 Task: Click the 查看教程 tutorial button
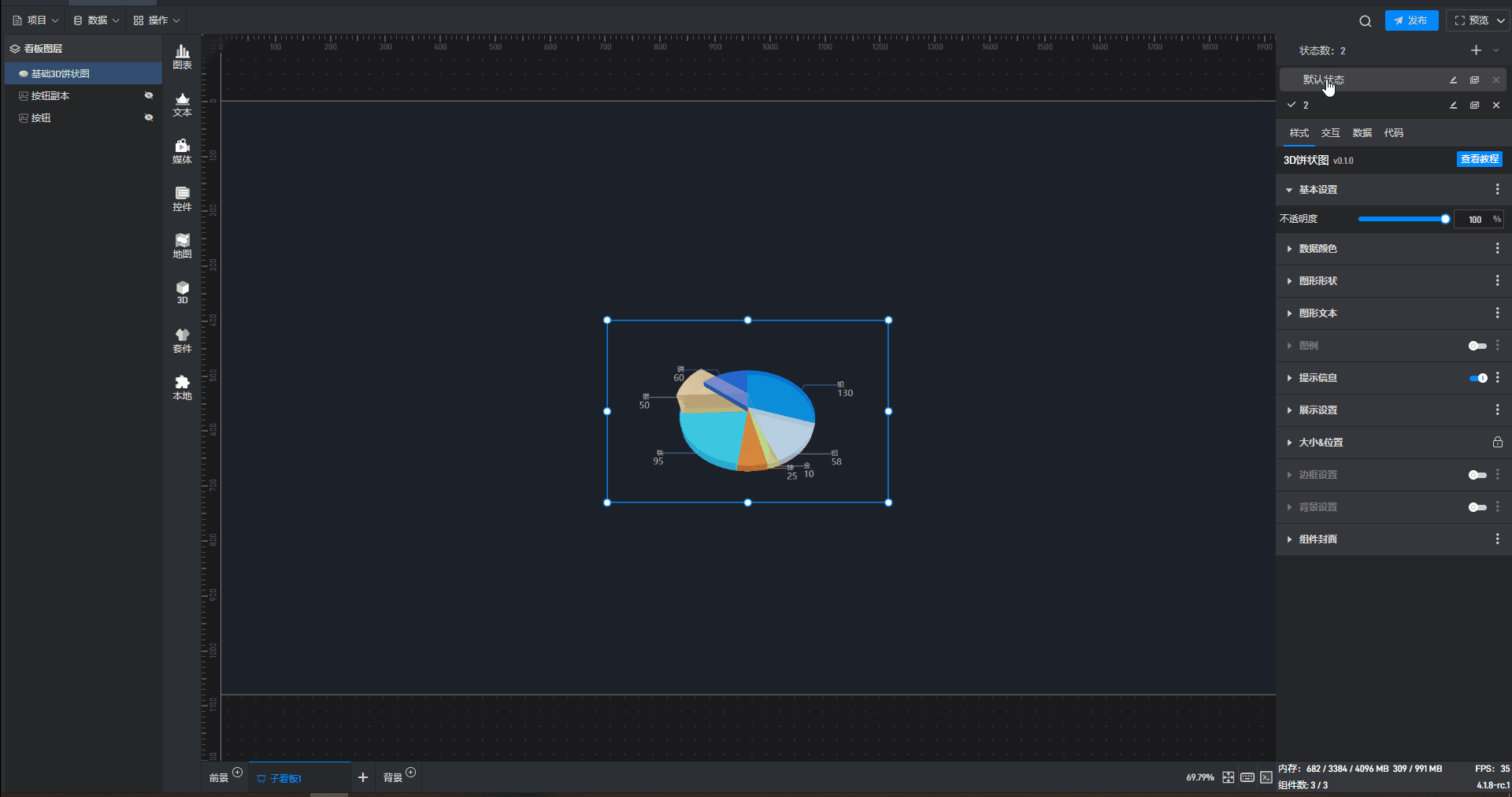coord(1479,159)
